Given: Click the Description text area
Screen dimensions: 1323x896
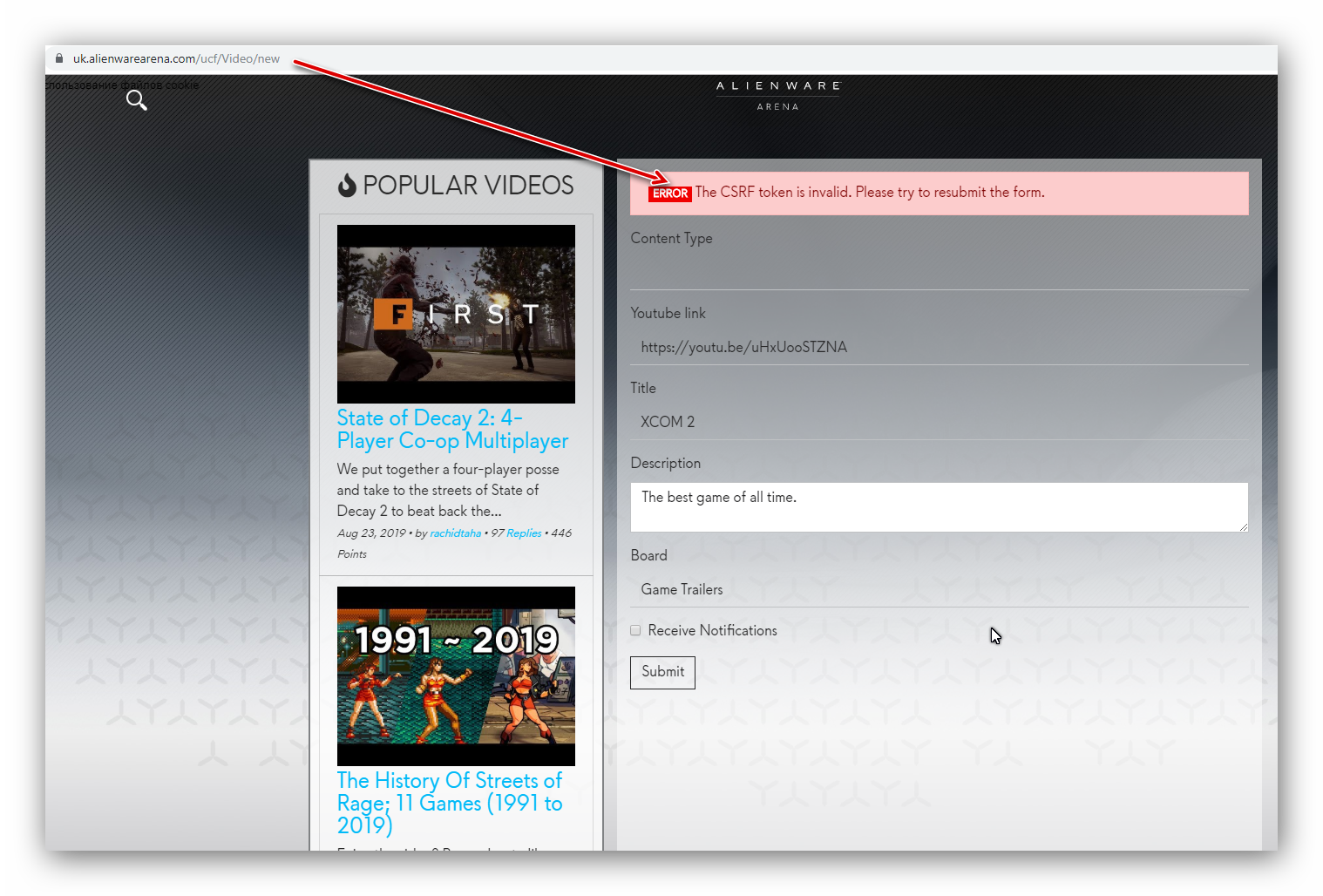Looking at the screenshot, I should click(x=940, y=507).
